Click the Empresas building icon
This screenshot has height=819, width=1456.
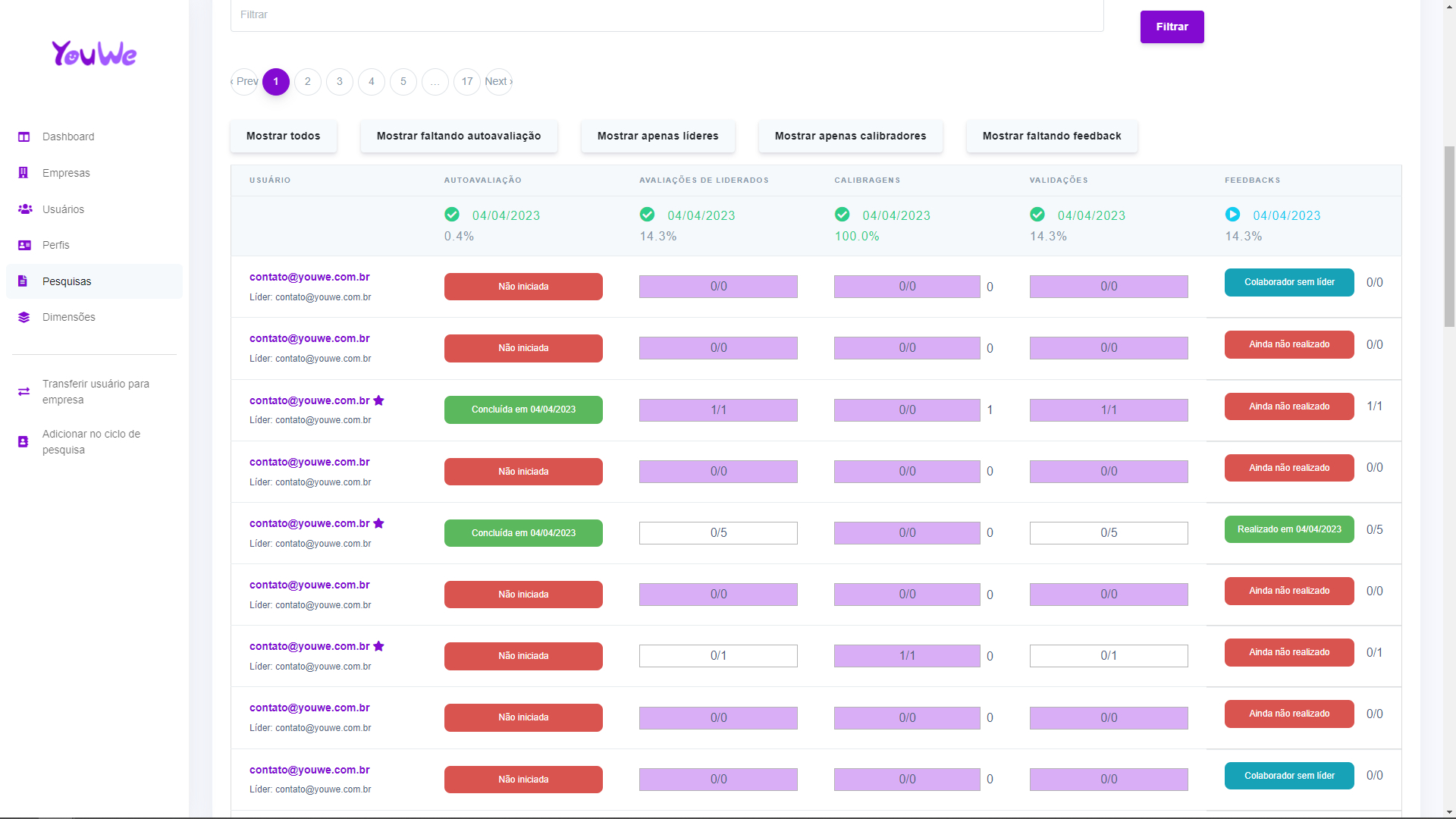pyautogui.click(x=24, y=173)
